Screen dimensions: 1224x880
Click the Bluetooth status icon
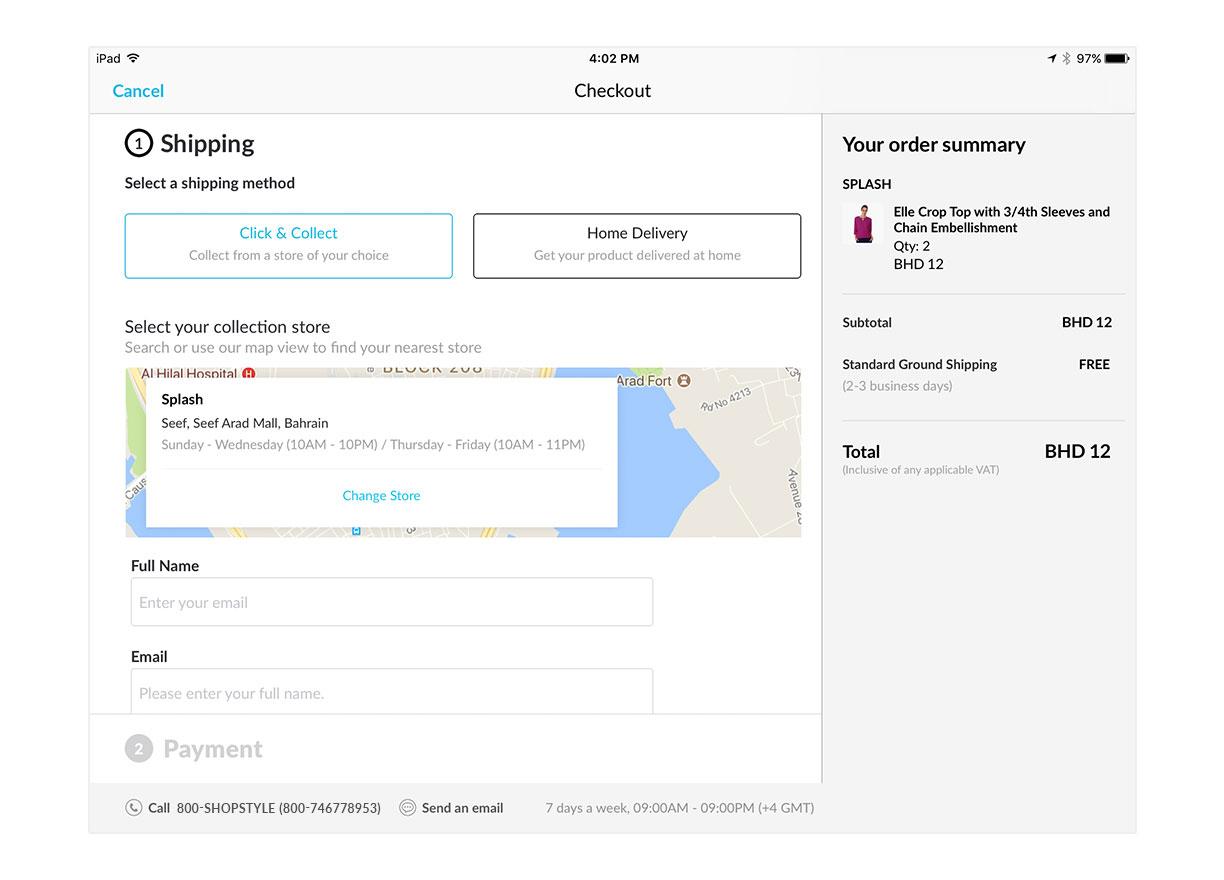(1066, 59)
